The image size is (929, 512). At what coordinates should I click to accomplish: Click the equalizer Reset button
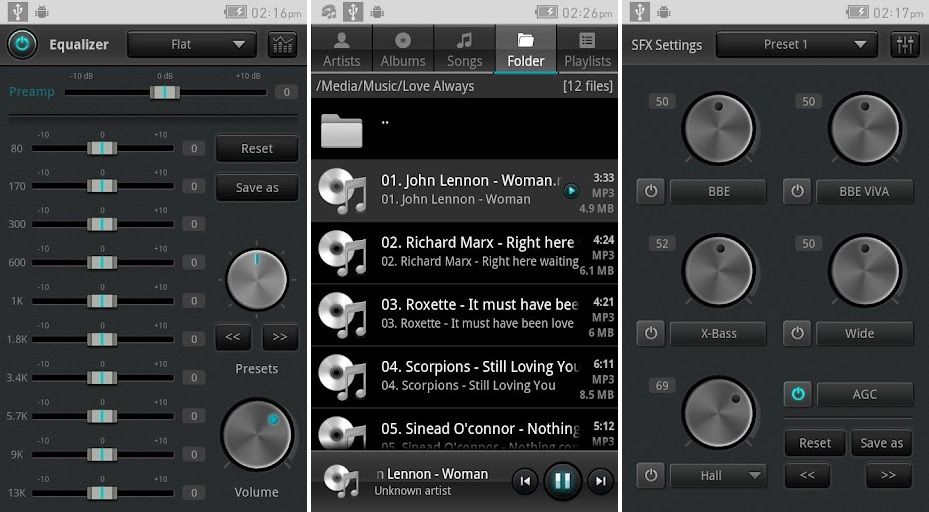tap(257, 149)
